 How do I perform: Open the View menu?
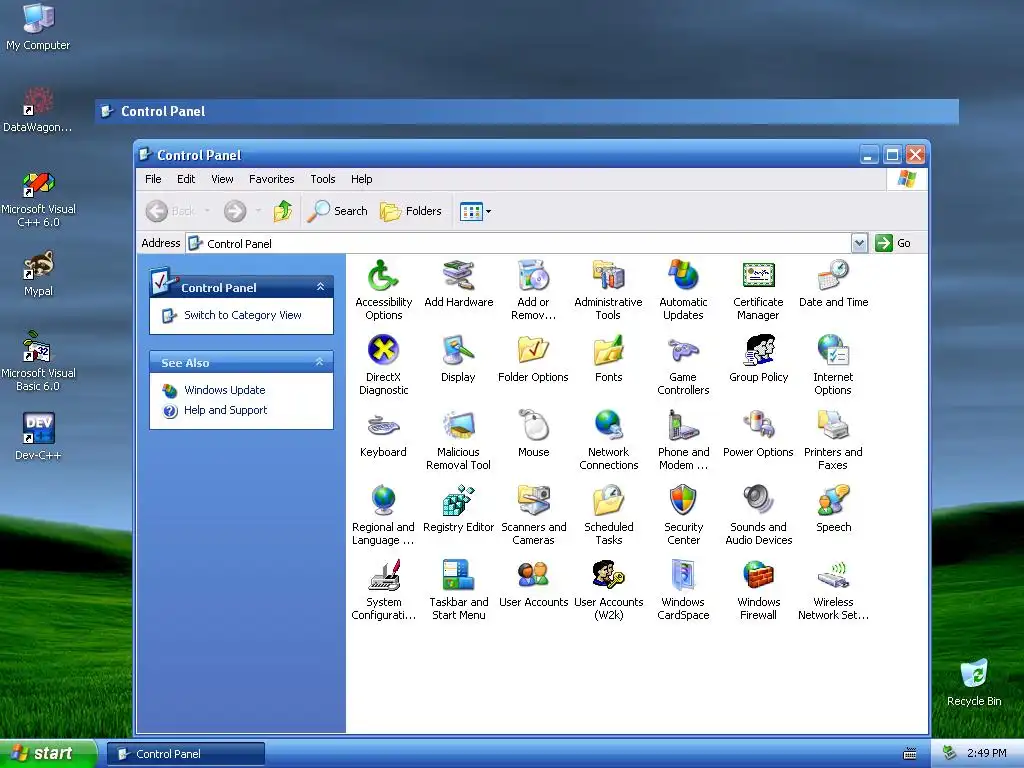click(222, 179)
